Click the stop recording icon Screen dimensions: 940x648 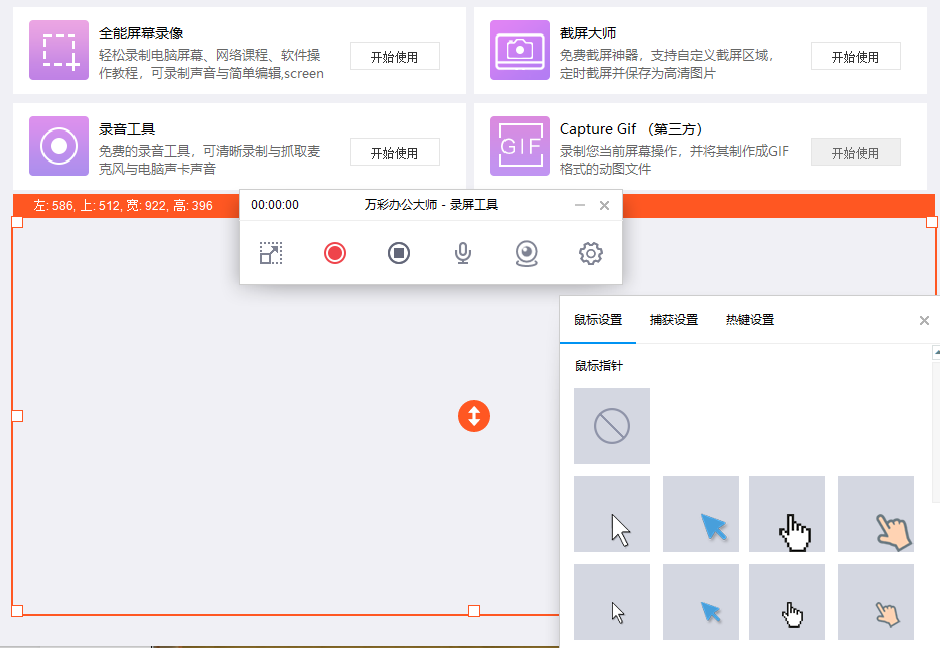[399, 253]
